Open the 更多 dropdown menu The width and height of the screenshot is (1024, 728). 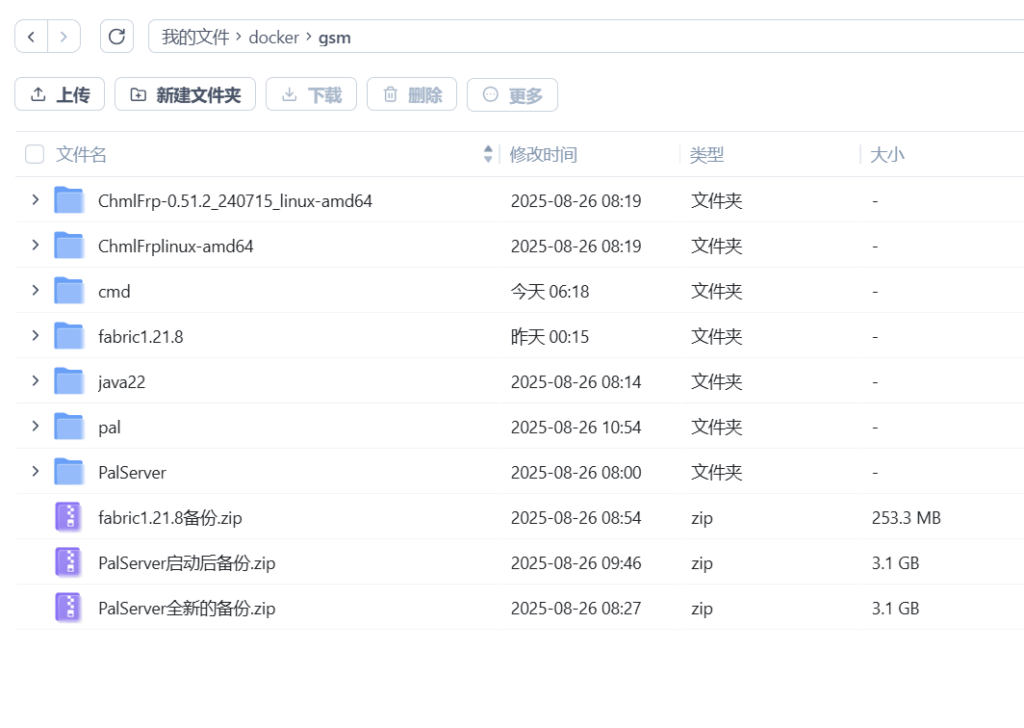512,94
